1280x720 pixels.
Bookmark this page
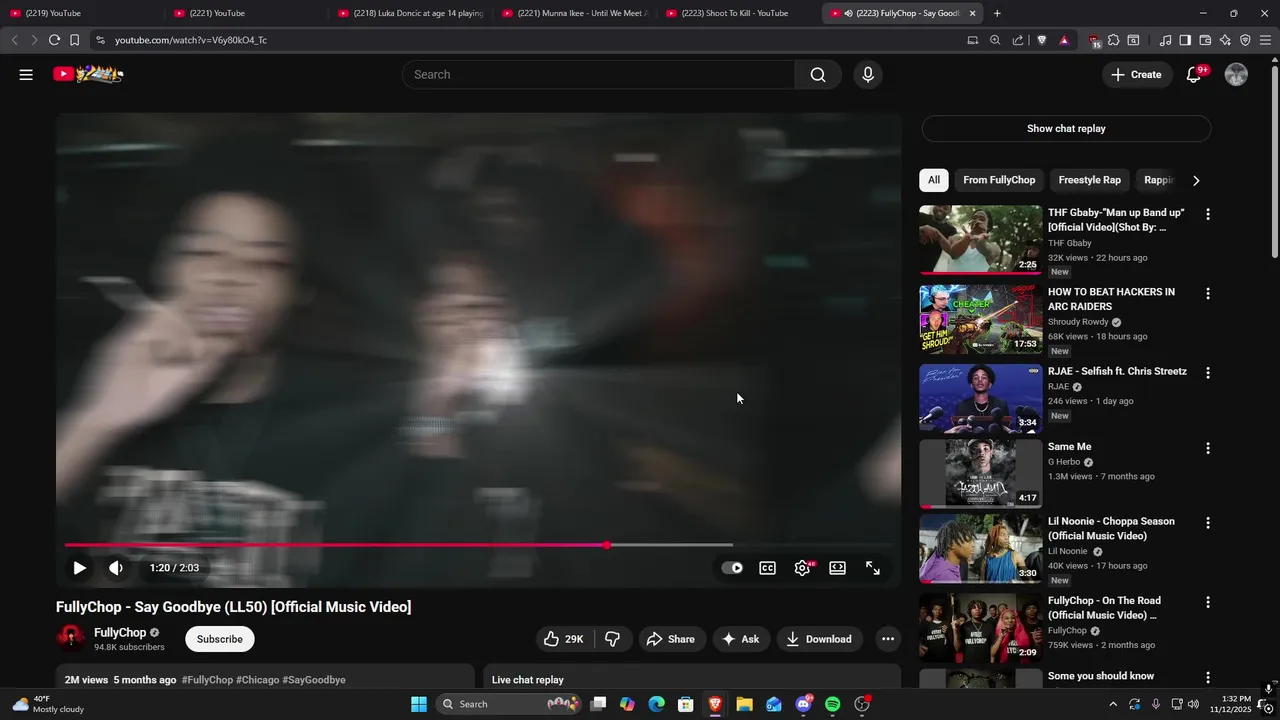[x=75, y=40]
